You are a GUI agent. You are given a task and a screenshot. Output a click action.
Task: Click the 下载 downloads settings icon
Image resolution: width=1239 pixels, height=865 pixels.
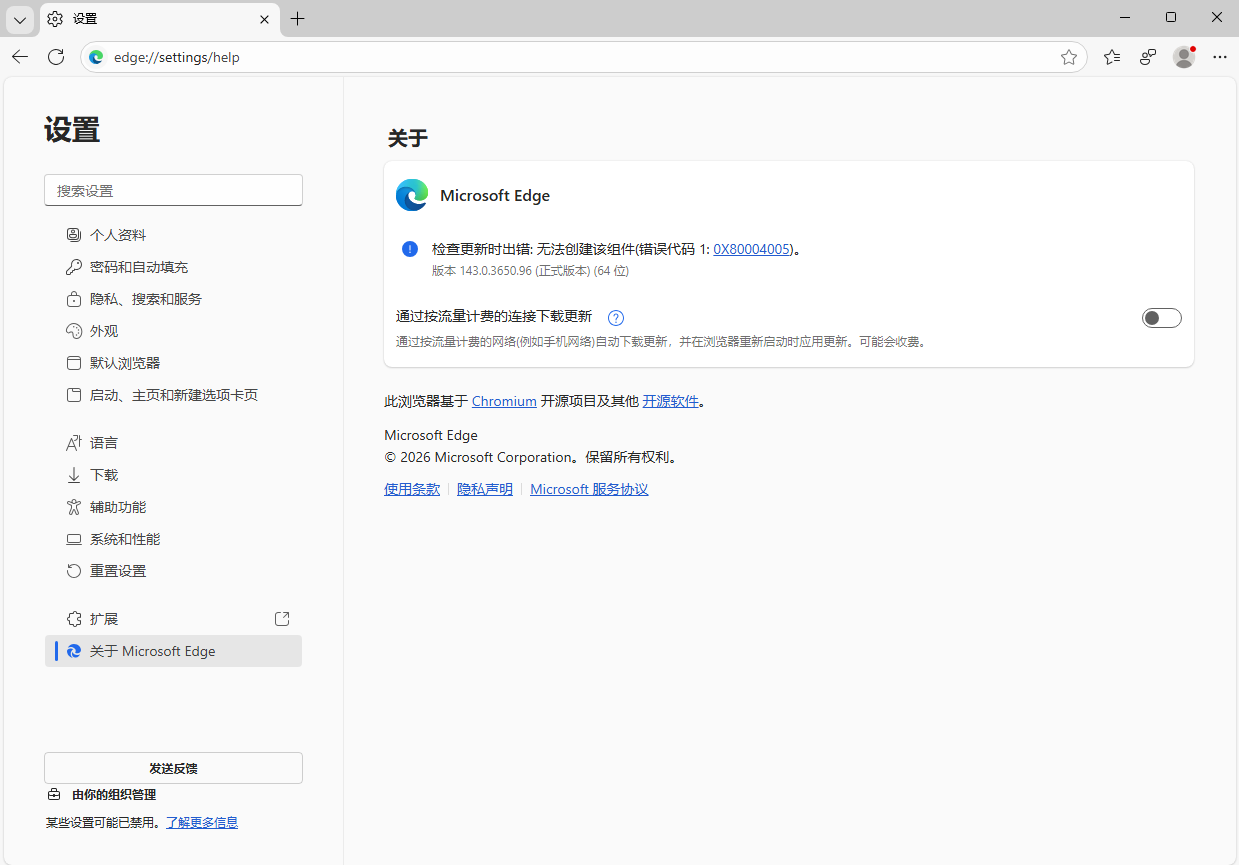pyautogui.click(x=73, y=474)
